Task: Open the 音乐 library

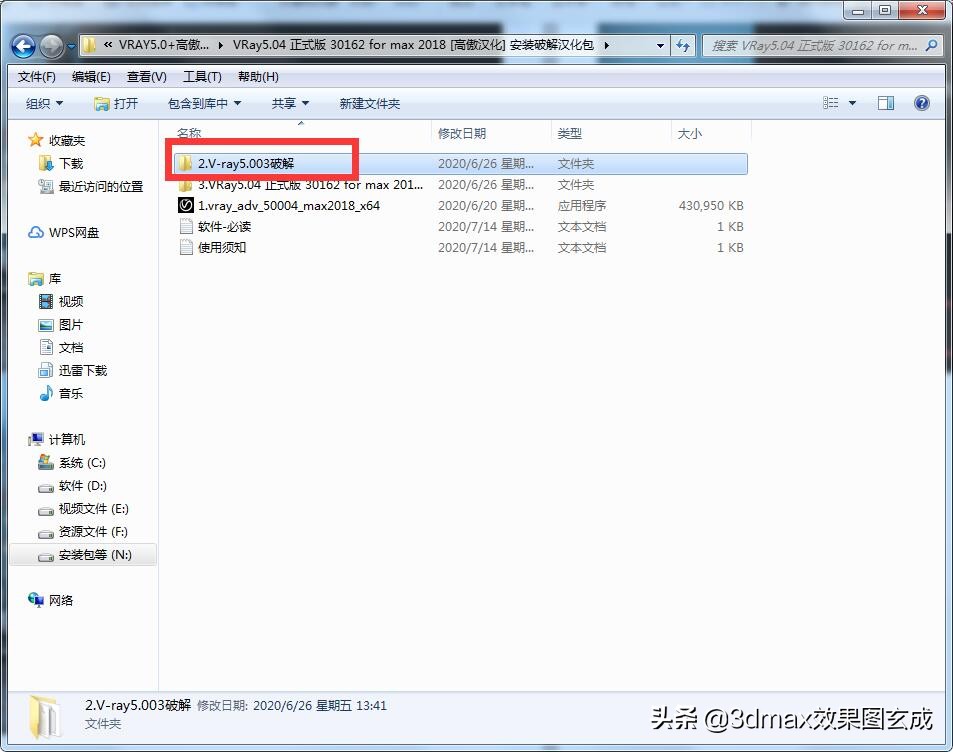Action: [61, 393]
